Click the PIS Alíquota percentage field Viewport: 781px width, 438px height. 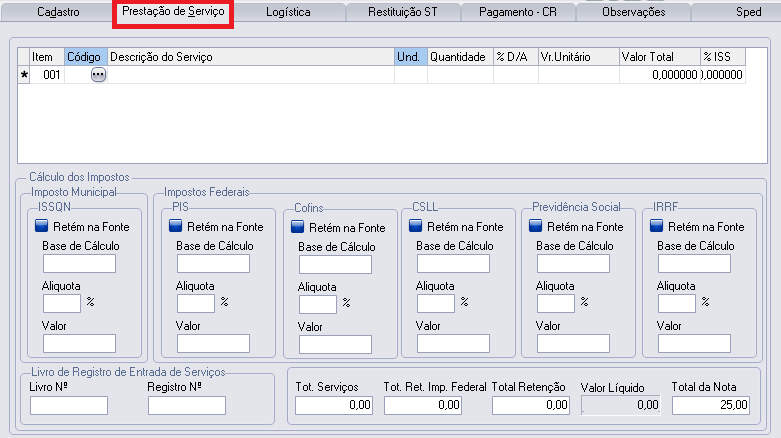pos(195,303)
